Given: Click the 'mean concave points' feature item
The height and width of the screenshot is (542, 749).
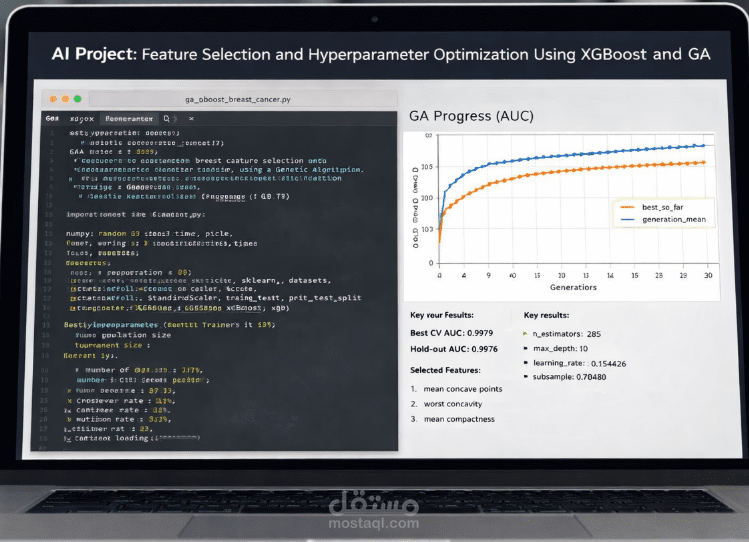Looking at the screenshot, I should [x=457, y=389].
